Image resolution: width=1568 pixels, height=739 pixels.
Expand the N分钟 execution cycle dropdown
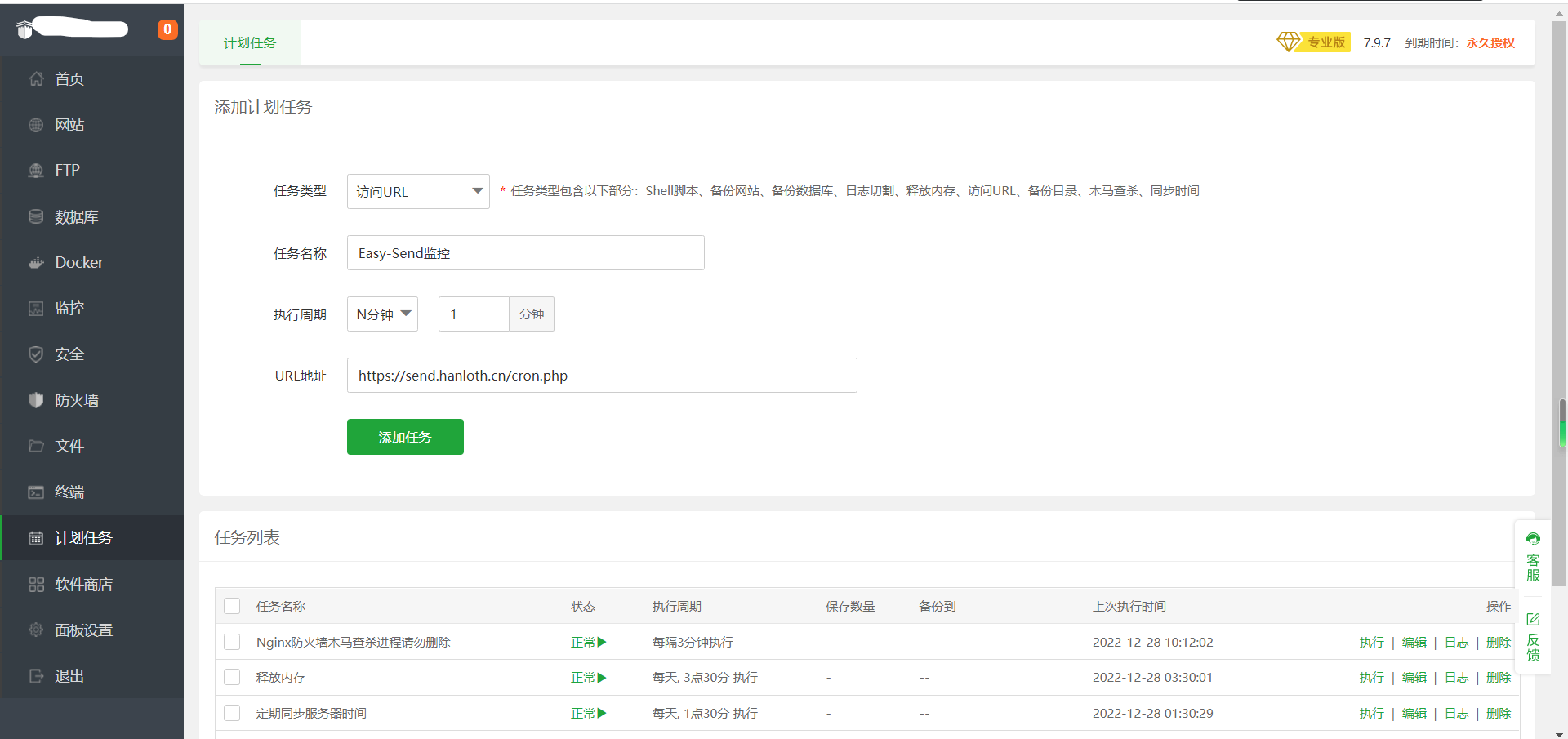coord(382,314)
